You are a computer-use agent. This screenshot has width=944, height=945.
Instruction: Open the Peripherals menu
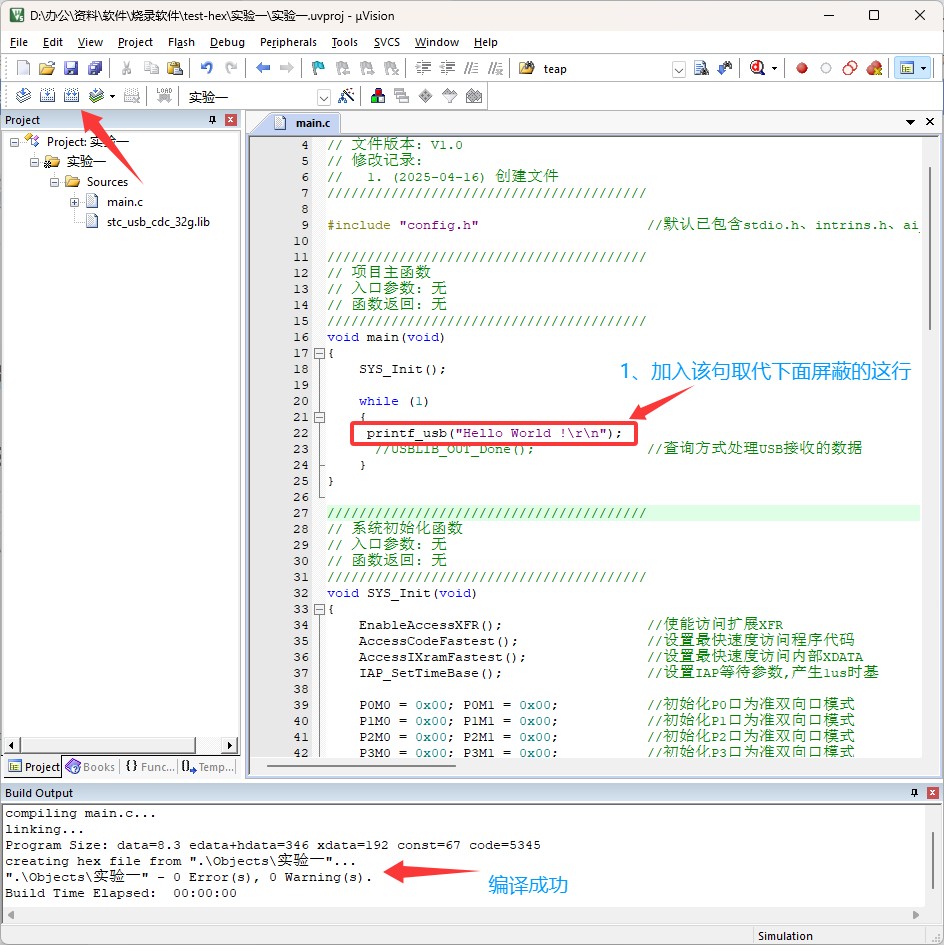point(288,42)
